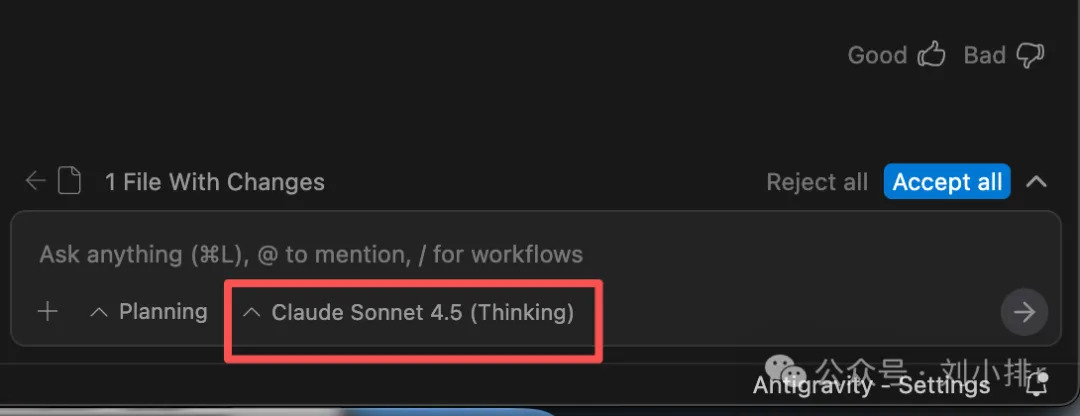Rate the response with the Bad label
This screenshot has width=1080, height=416.
click(984, 55)
